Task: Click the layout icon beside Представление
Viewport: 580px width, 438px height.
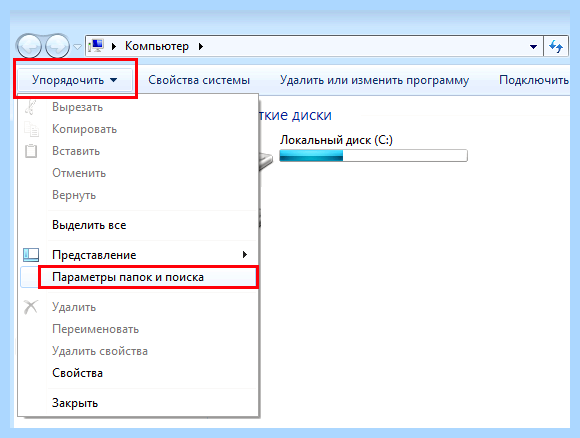Action: pyautogui.click(x=31, y=255)
